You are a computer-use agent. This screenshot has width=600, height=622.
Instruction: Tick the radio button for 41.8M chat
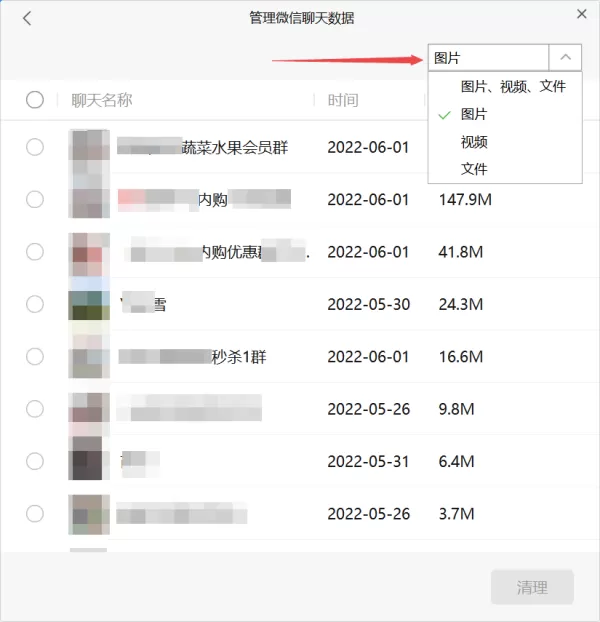click(35, 251)
